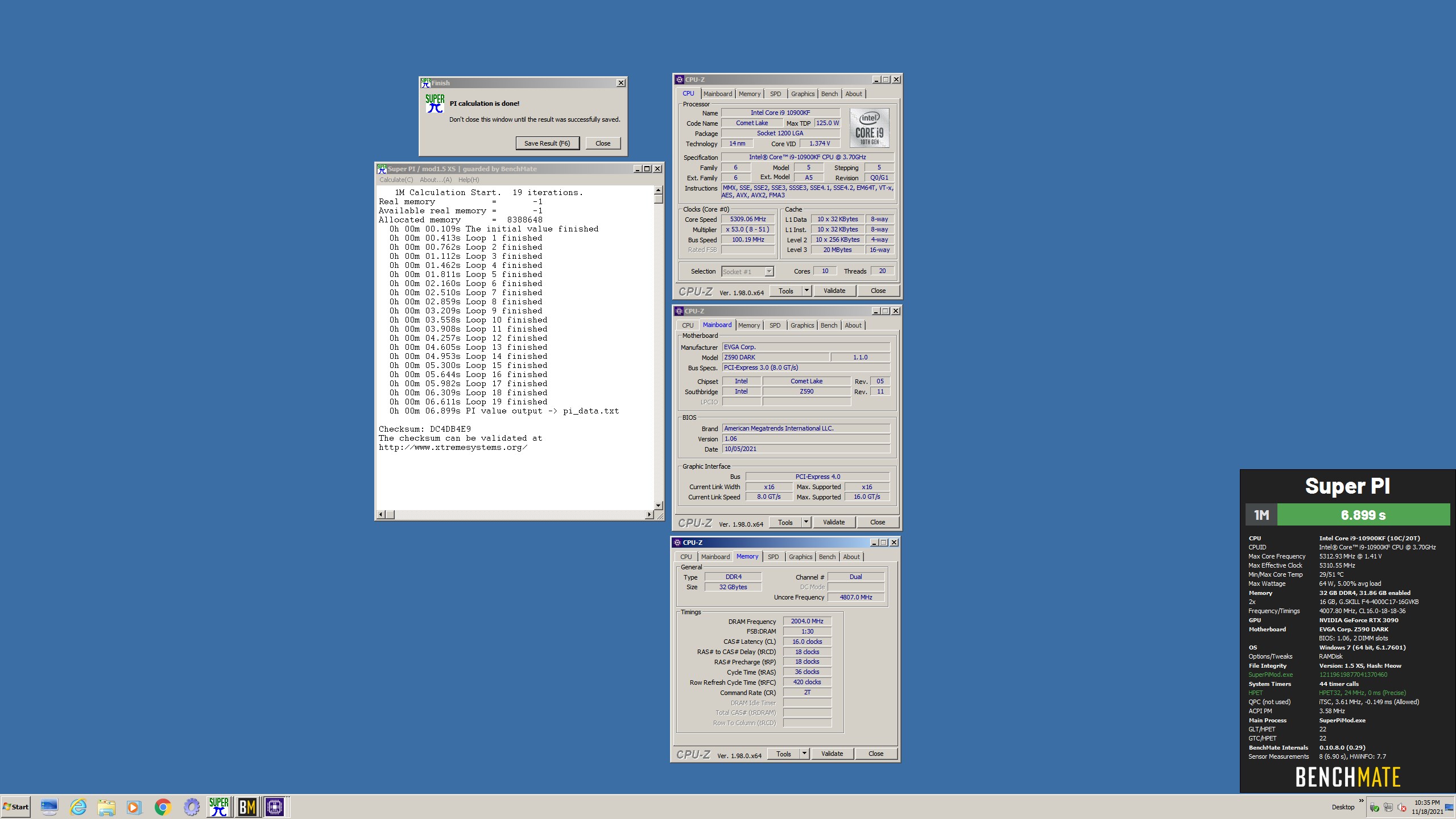Click the CPU-Z taskbar icon
The width and height of the screenshot is (1456, 819).
pos(275,806)
